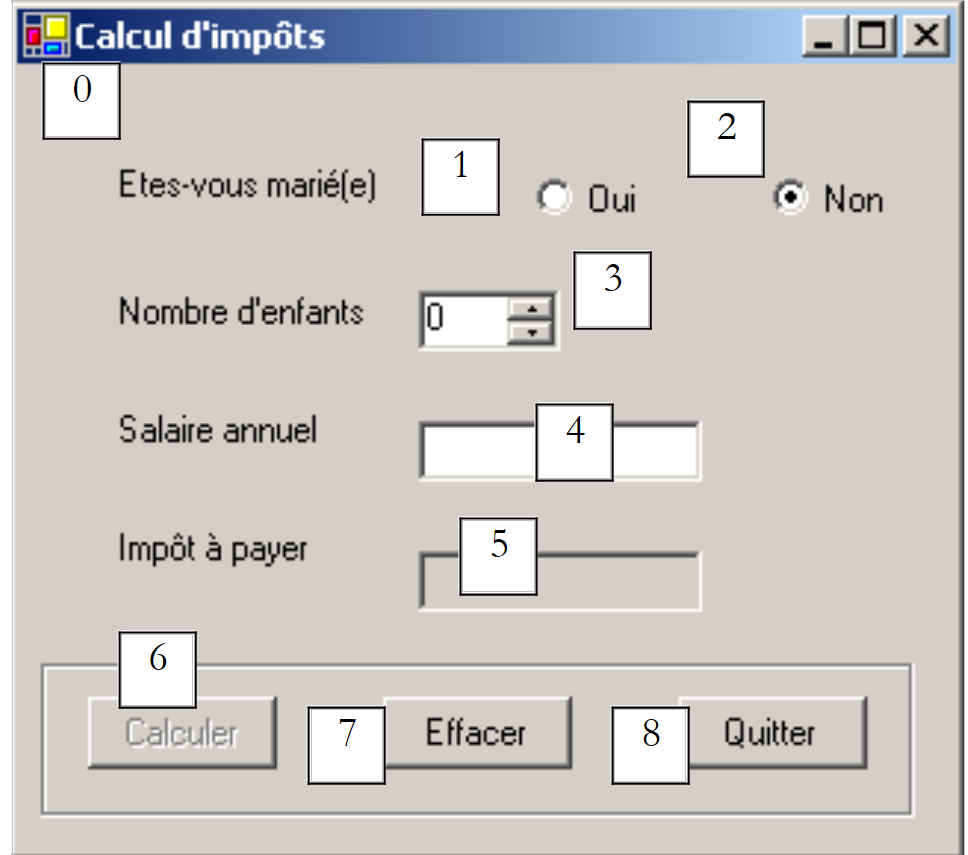Click the Oui label text
Image resolution: width=968 pixels, height=855 pixels.
pyautogui.click(x=612, y=200)
